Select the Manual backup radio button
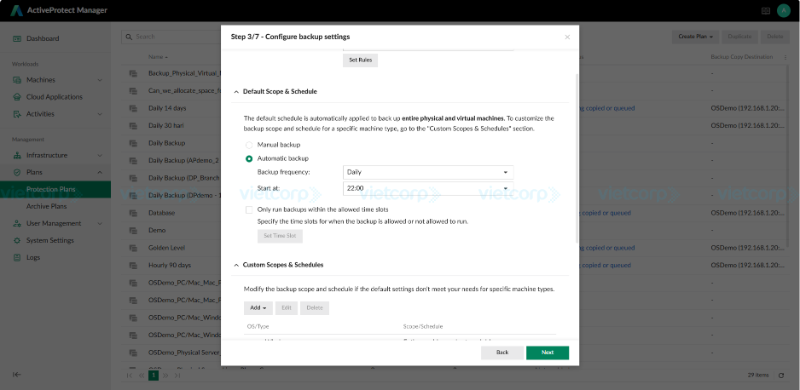 click(x=249, y=145)
